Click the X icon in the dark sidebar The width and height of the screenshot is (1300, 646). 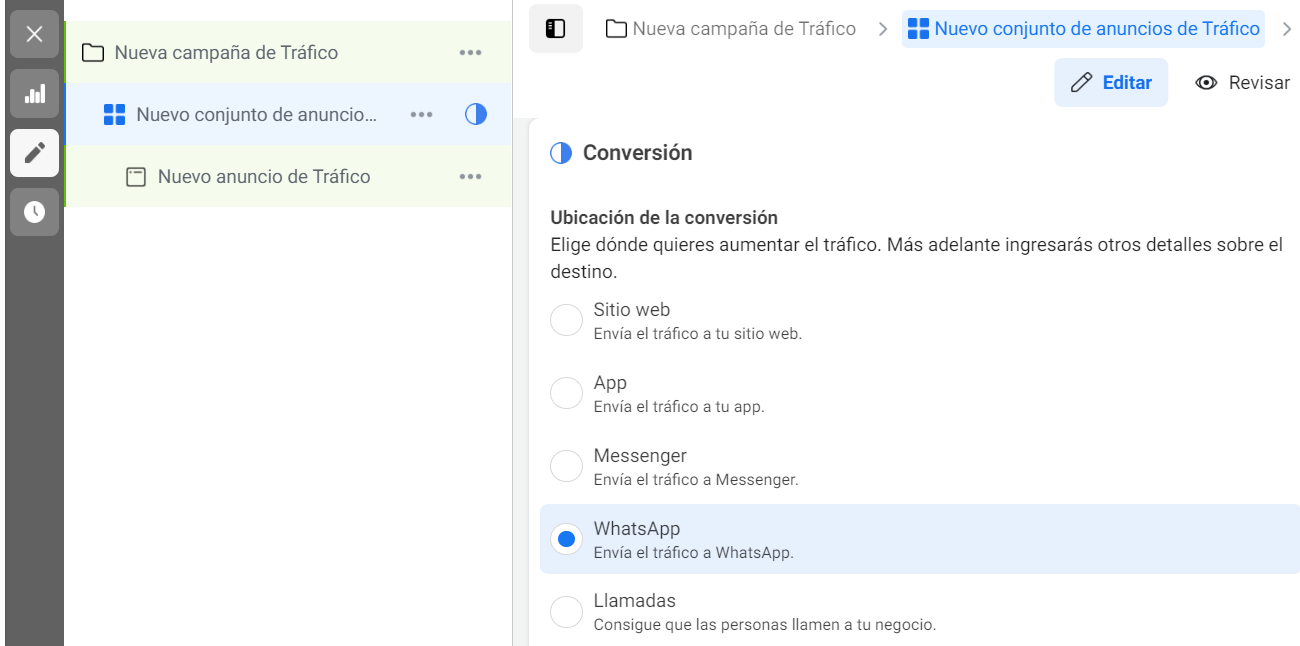point(34,35)
